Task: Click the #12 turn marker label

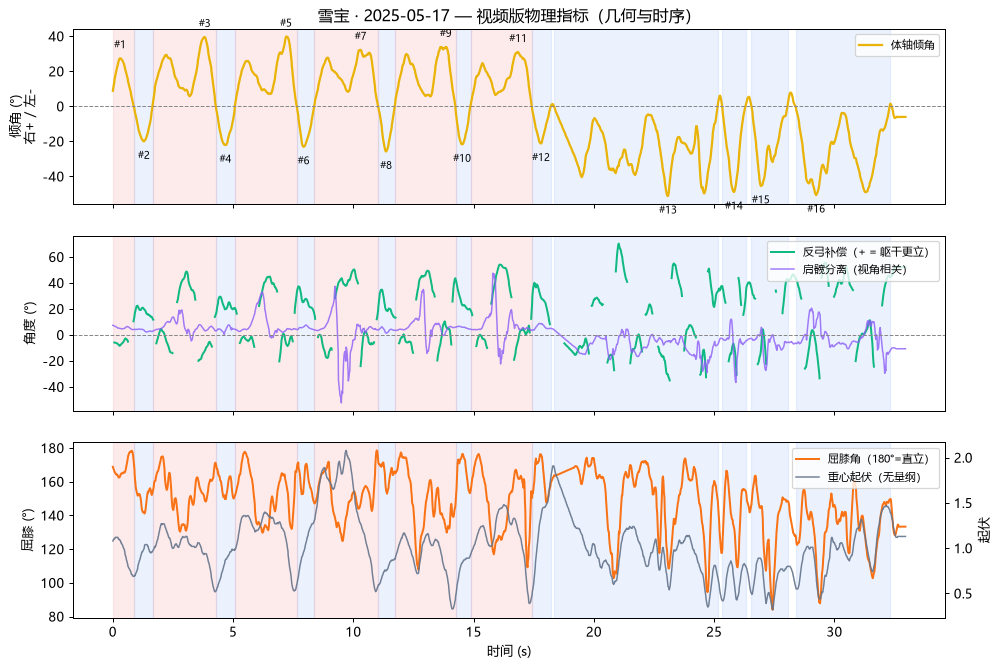Action: pyautogui.click(x=541, y=157)
